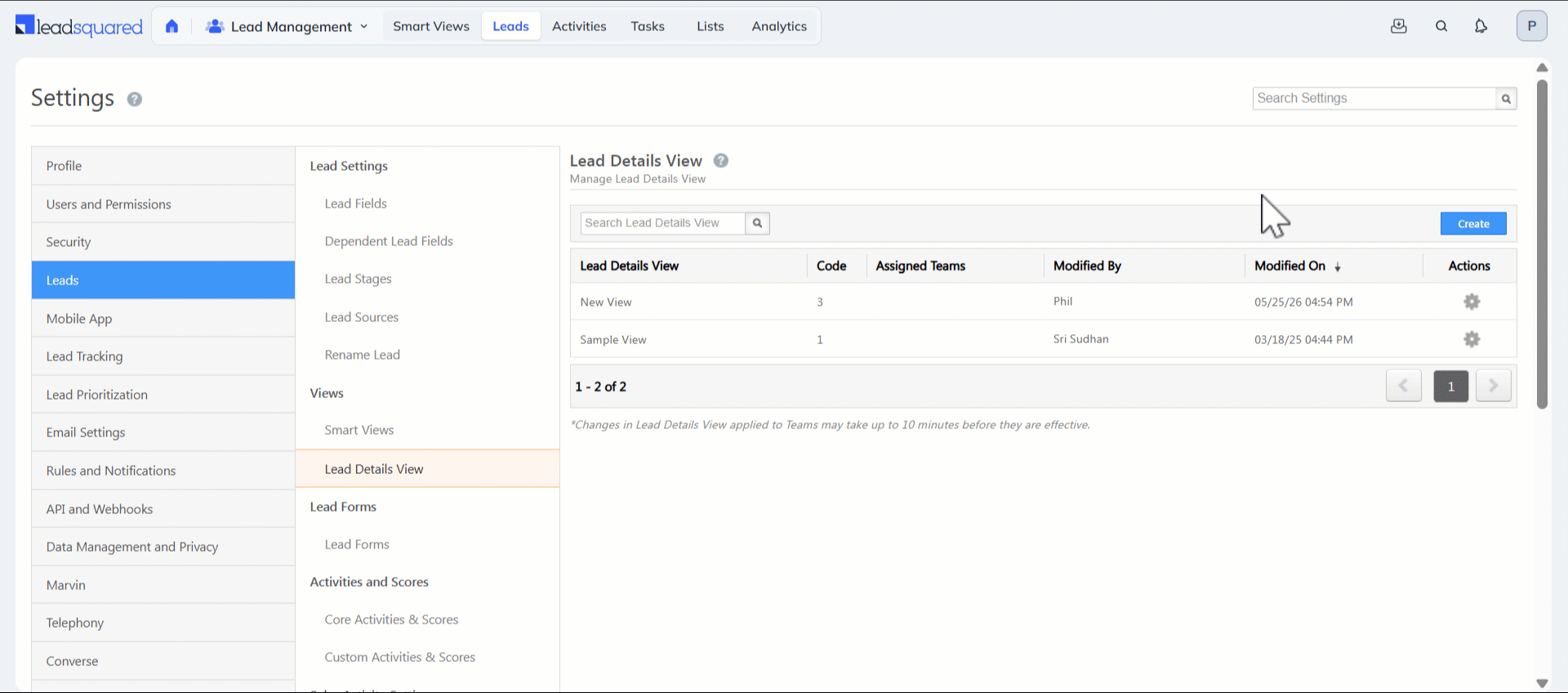
Task: Open the Settings help question mark icon
Action: click(135, 99)
